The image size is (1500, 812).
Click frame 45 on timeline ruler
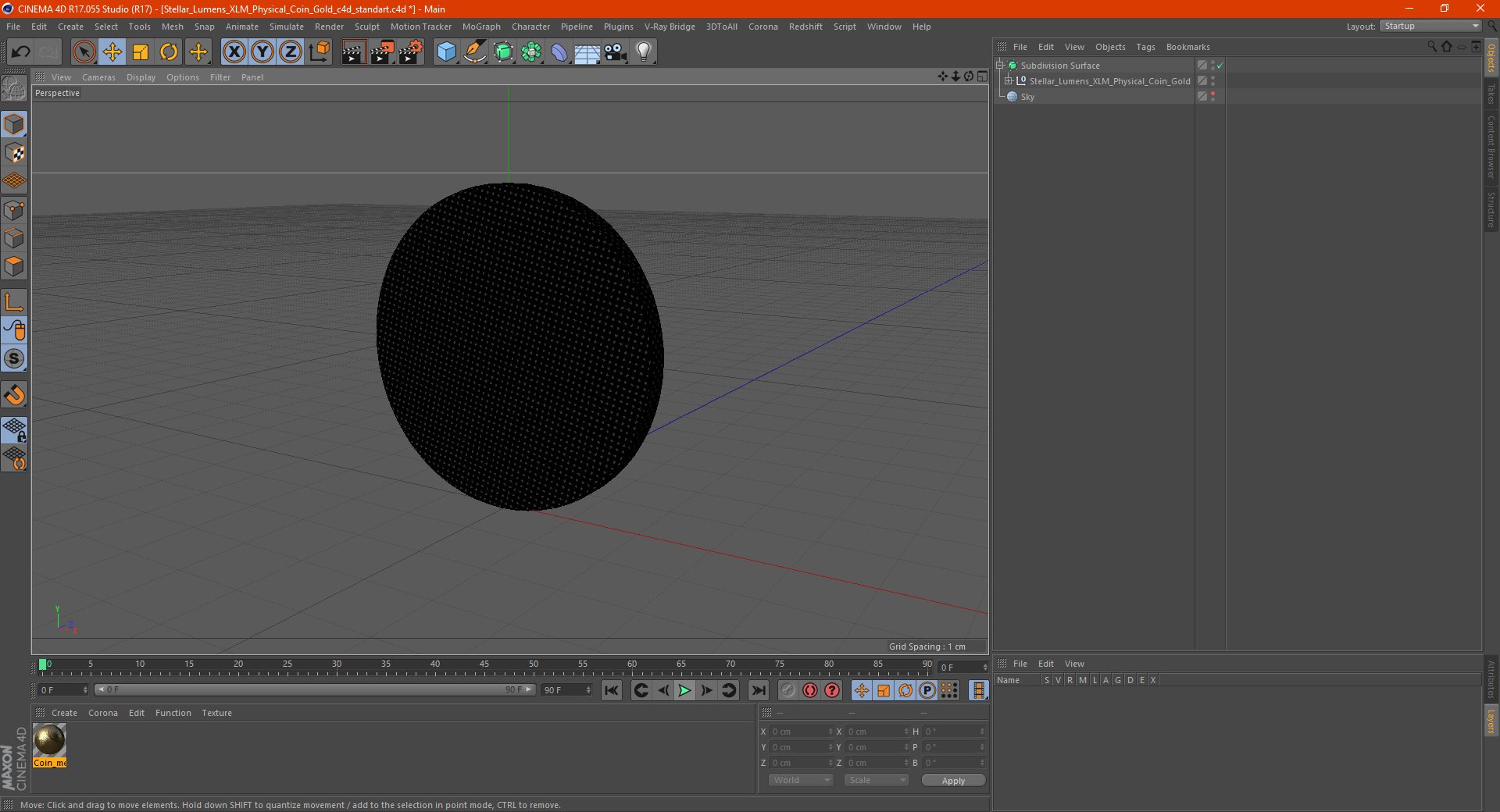(484, 665)
